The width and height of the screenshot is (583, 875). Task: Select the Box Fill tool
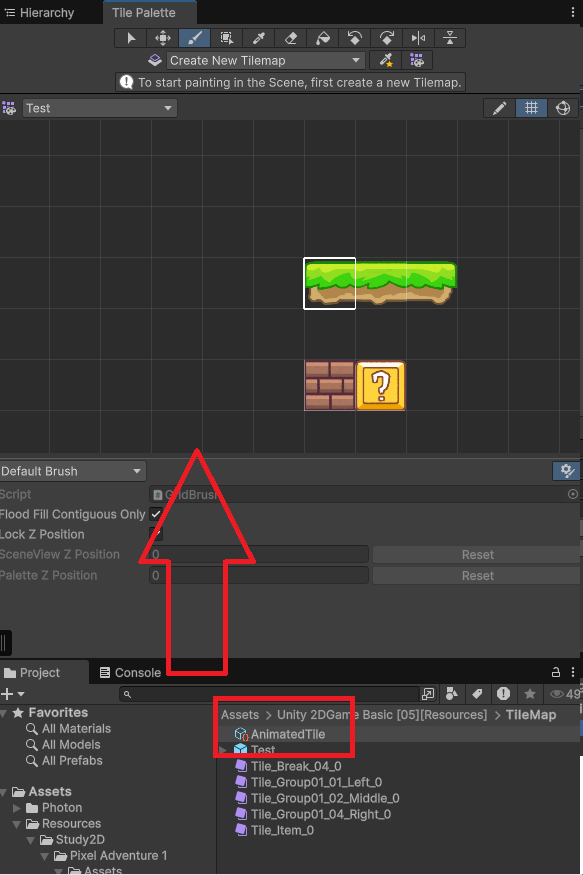[x=227, y=38]
